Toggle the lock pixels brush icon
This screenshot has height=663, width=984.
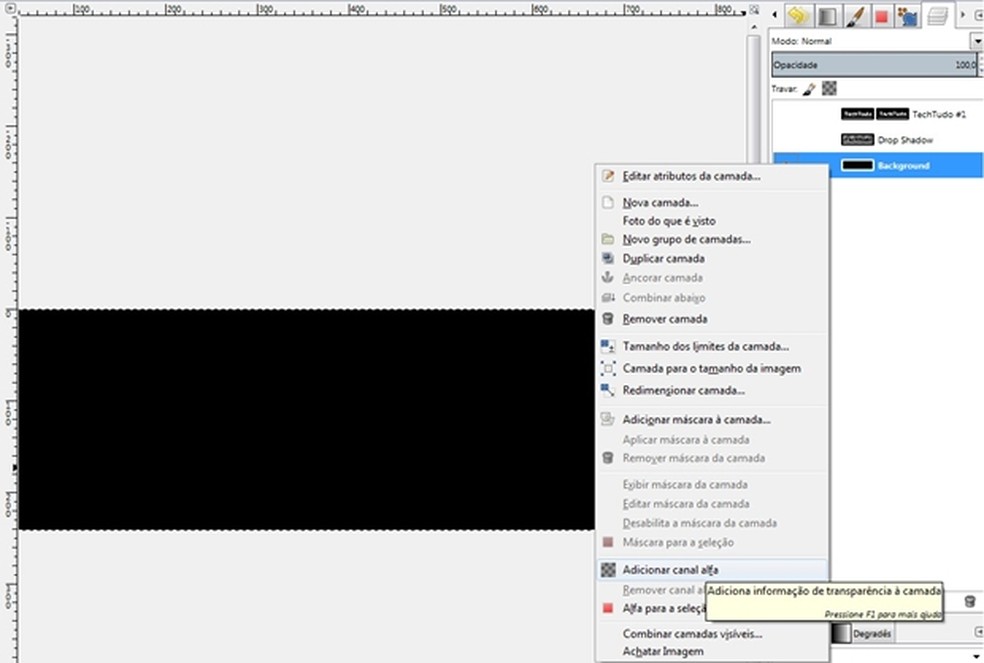click(x=809, y=89)
